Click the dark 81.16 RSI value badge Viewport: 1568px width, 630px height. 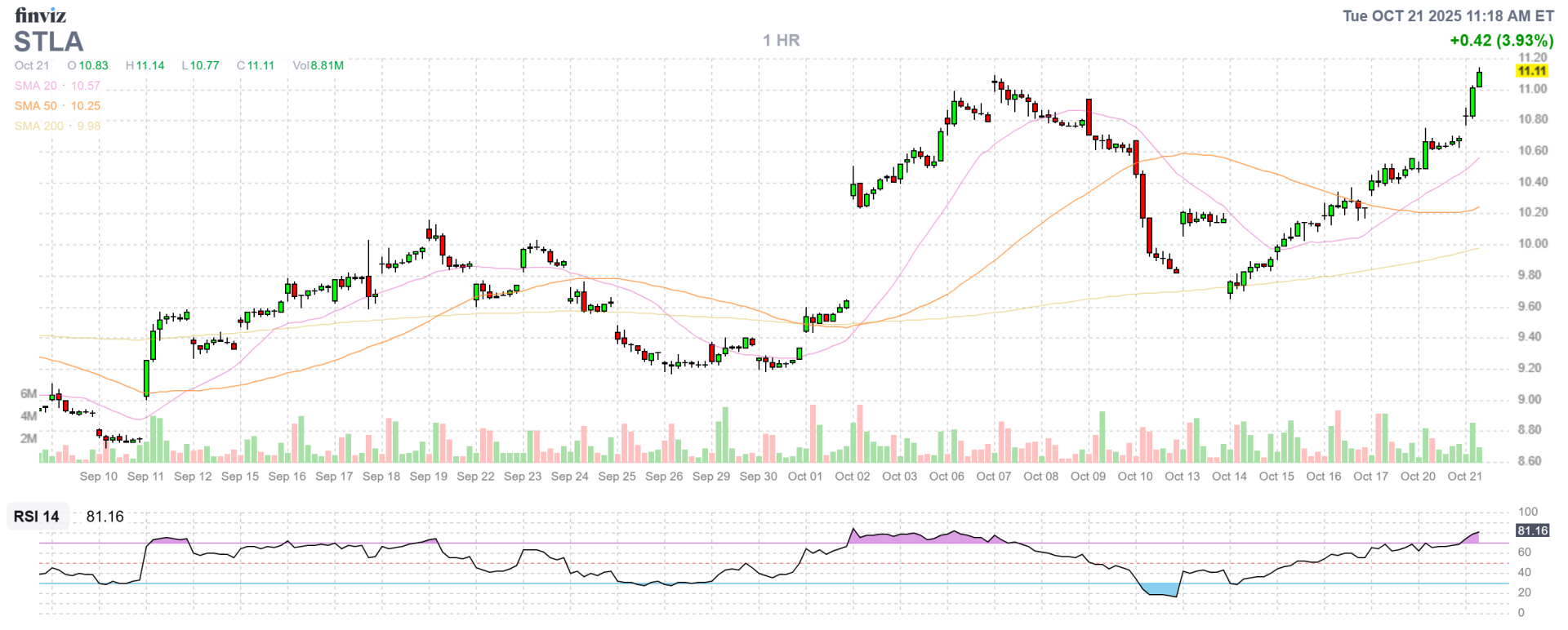click(1532, 530)
